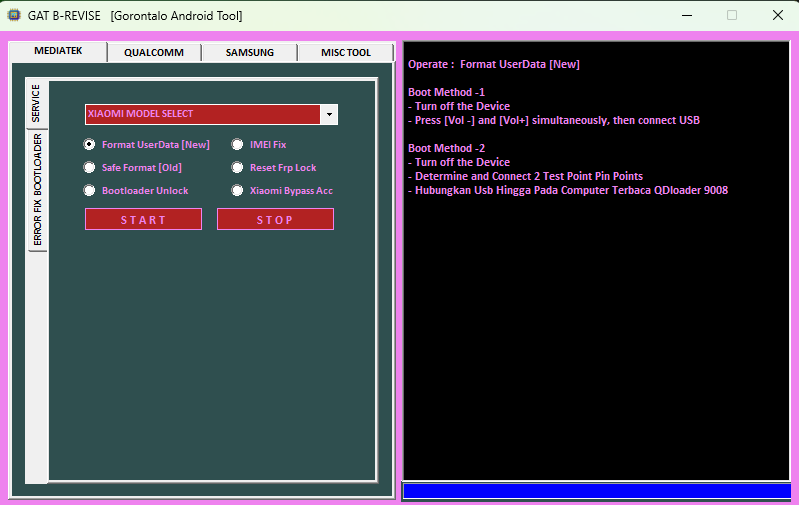Click the 'Operate : Format UserData [New]' log line
Viewport: 799px width, 505px height.
pos(494,64)
